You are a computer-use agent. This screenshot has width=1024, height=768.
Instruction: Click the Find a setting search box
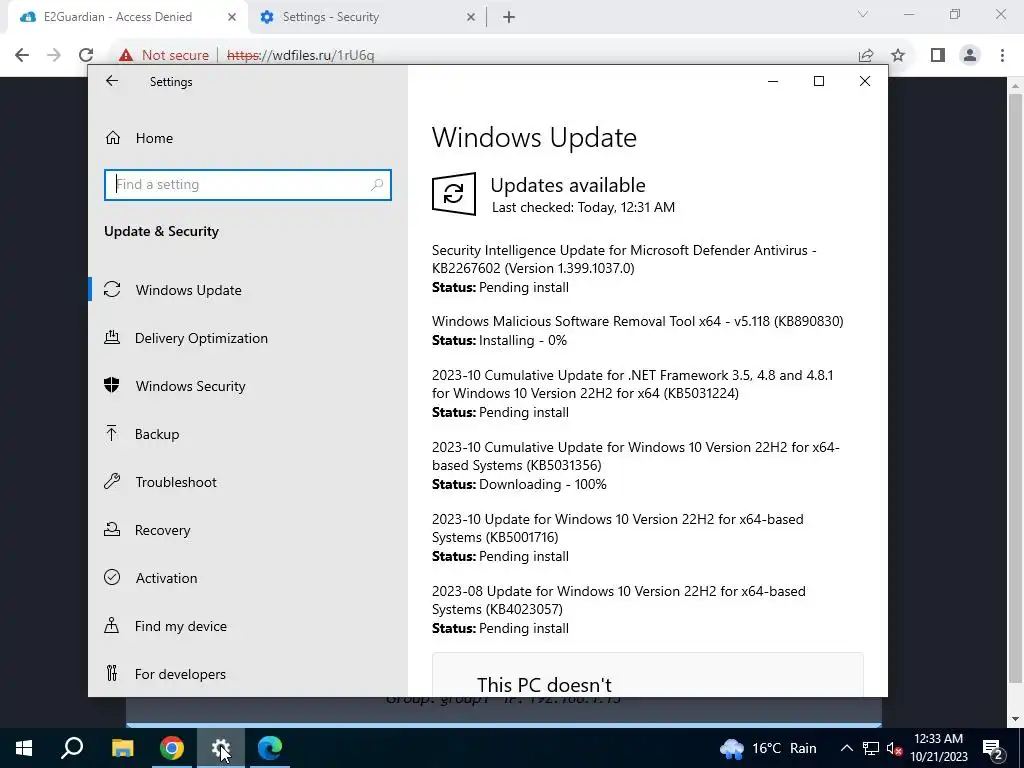[248, 185]
